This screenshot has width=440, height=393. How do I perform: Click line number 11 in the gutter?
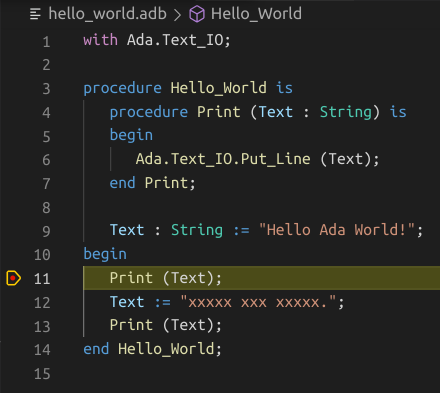[42, 279]
